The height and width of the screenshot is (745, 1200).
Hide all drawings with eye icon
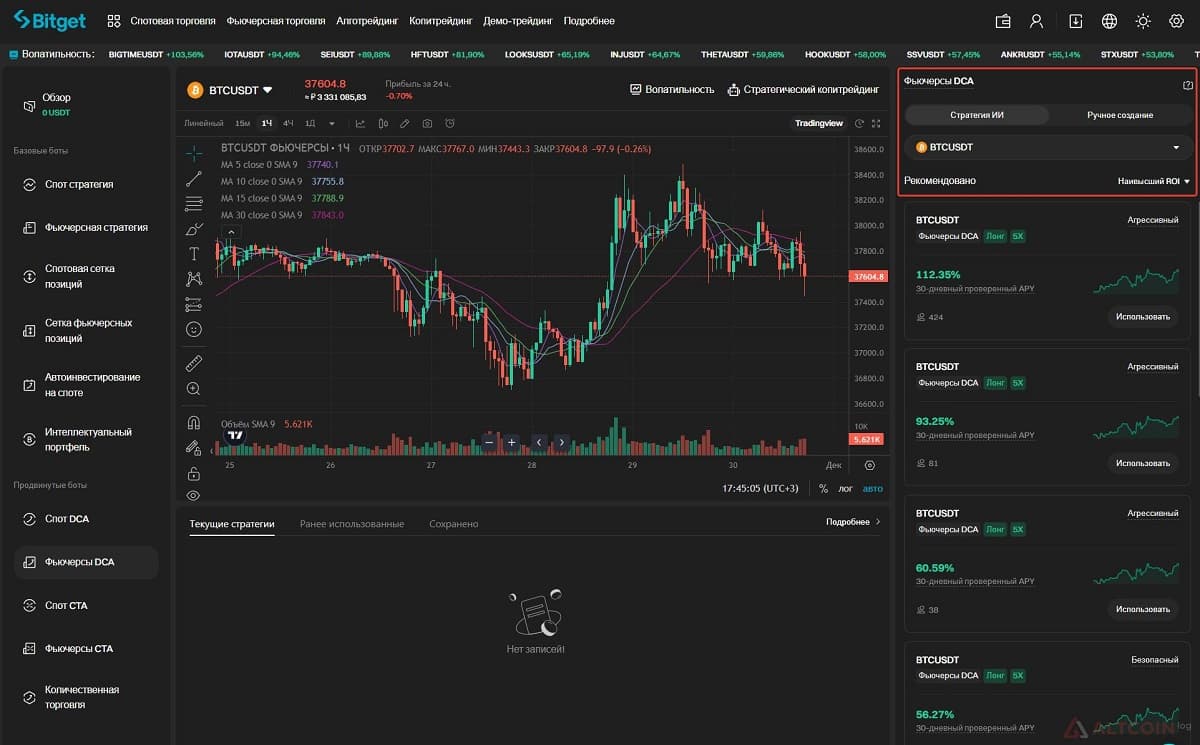click(194, 495)
